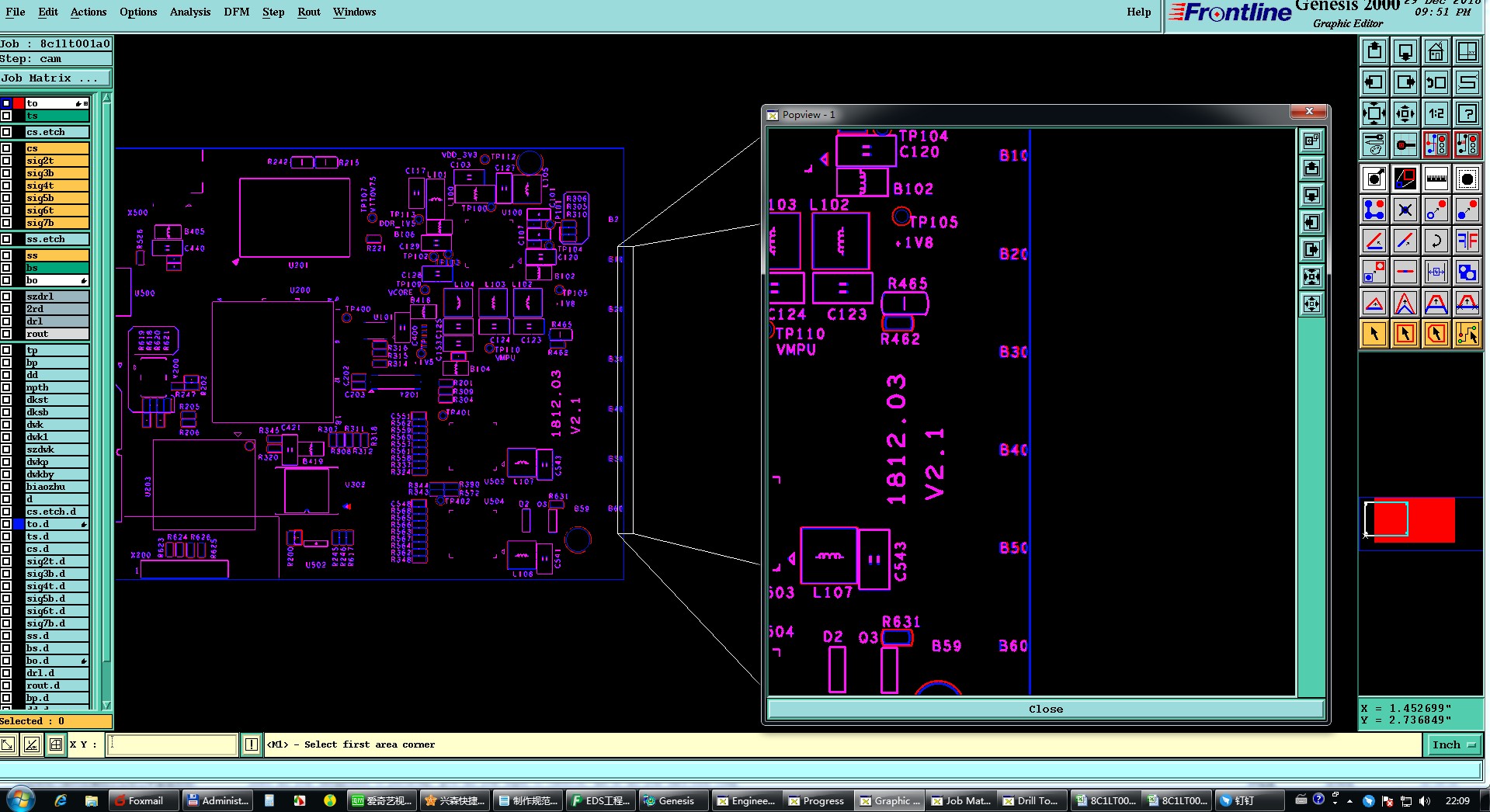This screenshot has width=1490, height=812.
Task: Click the snap key icon on grid
Action: (1405, 144)
